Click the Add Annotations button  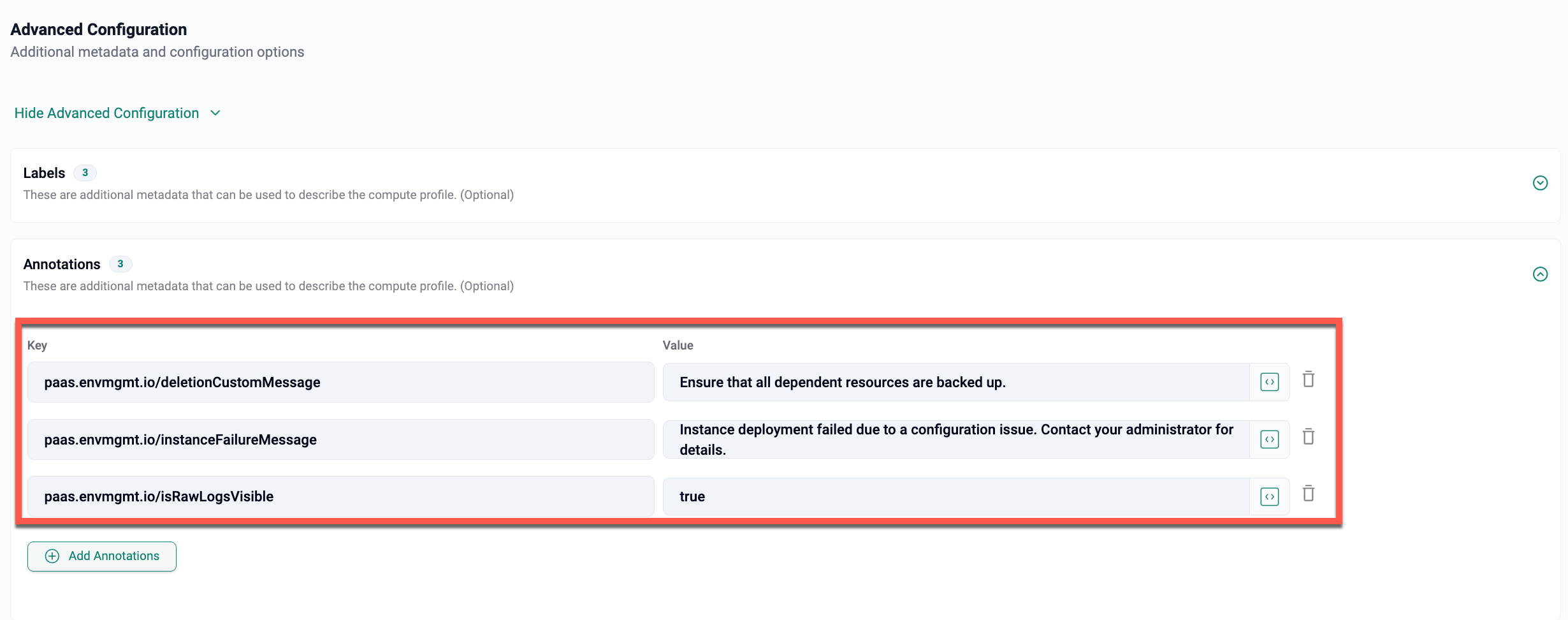click(x=102, y=556)
